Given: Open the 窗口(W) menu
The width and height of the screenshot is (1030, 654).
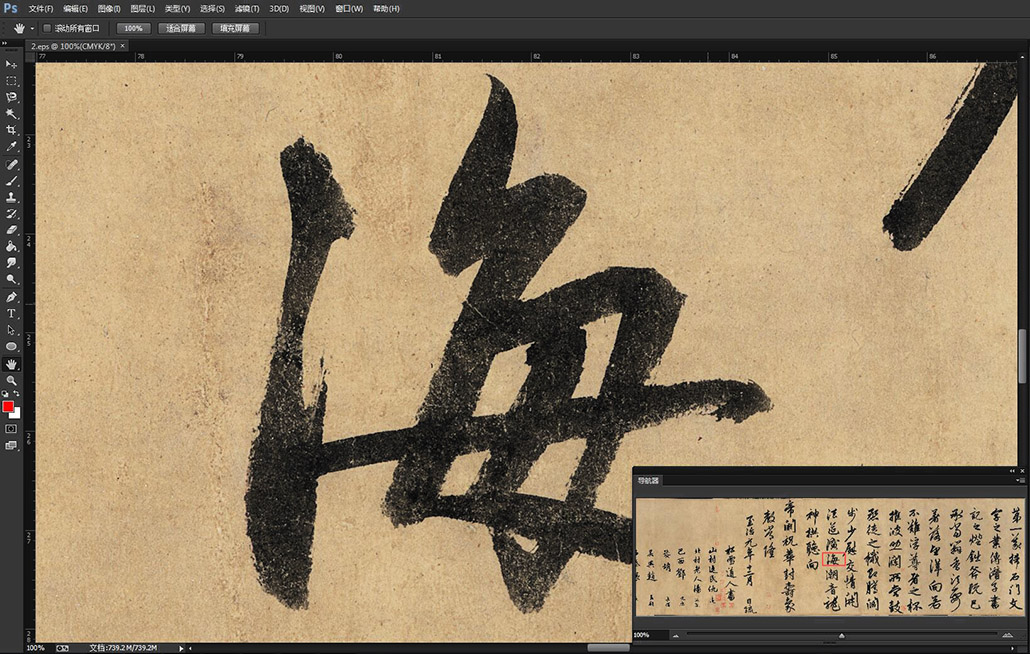Looking at the screenshot, I should pos(349,9).
